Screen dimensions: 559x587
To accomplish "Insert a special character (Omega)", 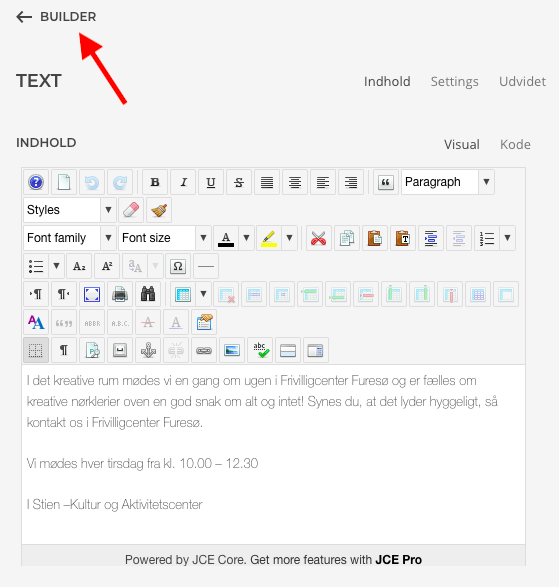I will tap(178, 266).
